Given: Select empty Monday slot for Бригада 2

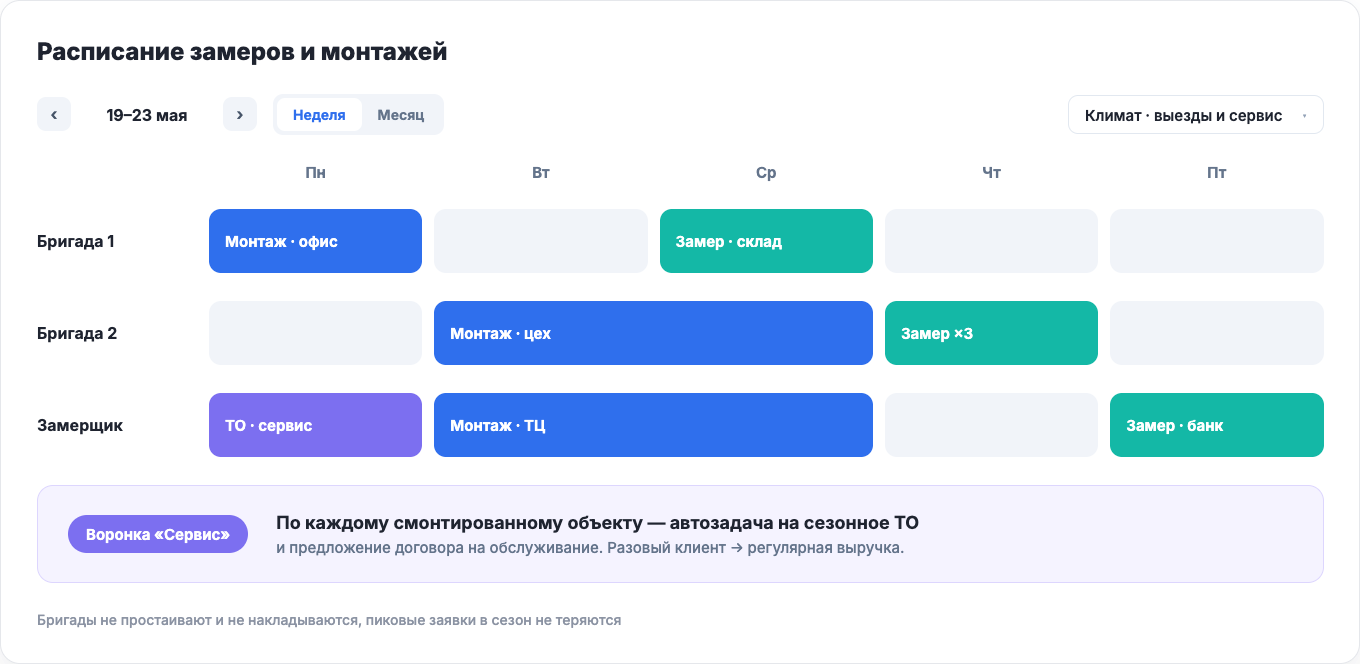Looking at the screenshot, I should click(315, 333).
